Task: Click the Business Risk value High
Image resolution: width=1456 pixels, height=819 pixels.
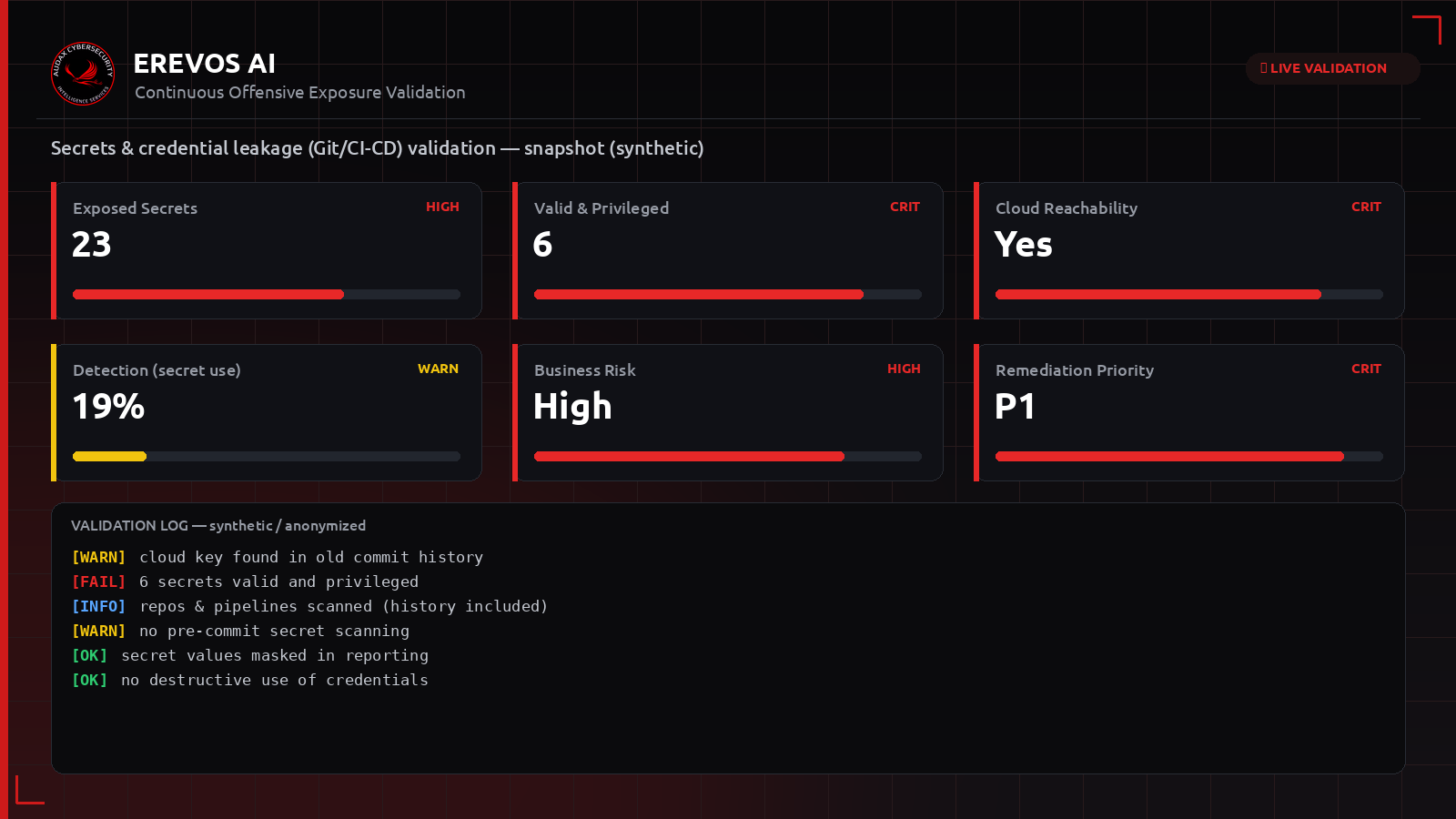Action: point(572,407)
